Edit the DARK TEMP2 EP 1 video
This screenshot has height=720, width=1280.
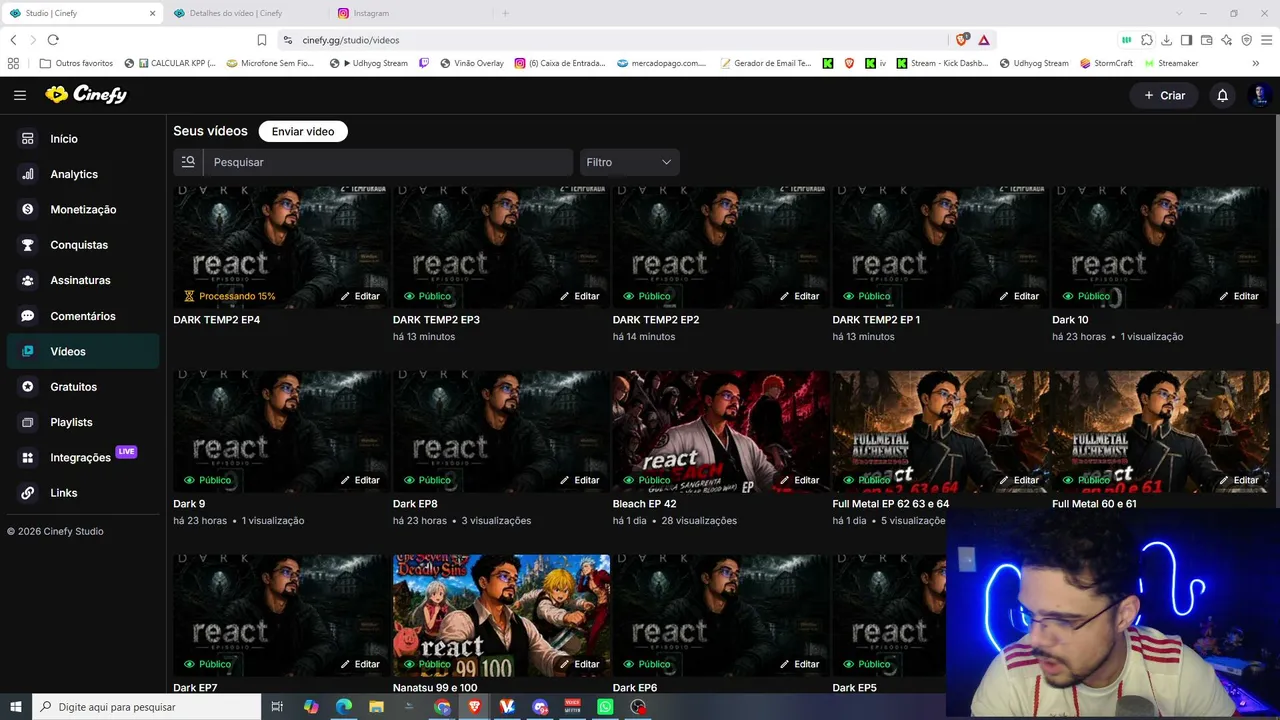point(1019,296)
